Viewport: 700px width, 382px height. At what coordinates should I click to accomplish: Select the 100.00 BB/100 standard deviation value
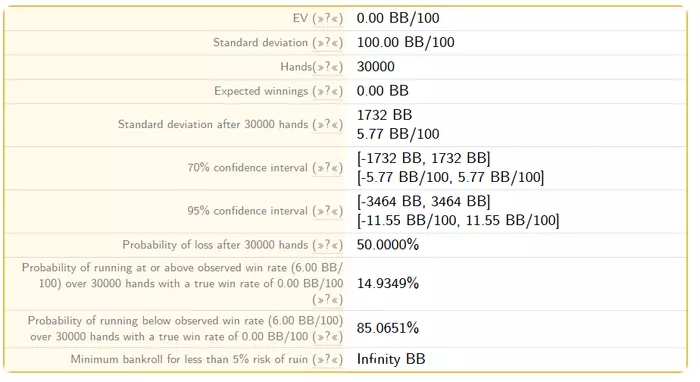(405, 42)
